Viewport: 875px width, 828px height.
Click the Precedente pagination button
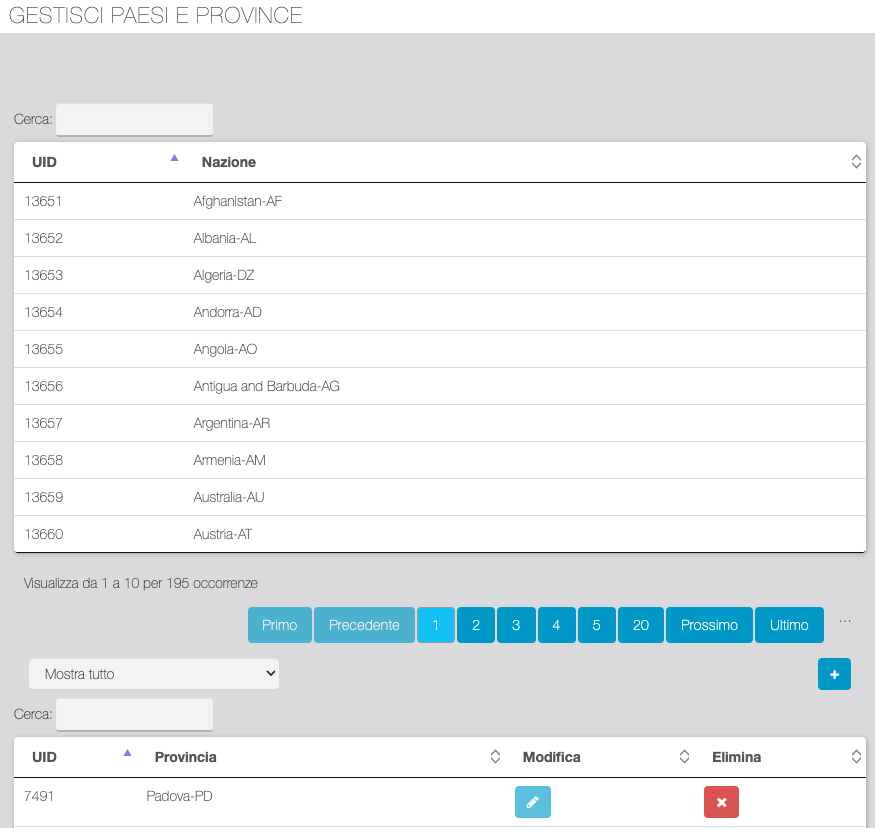364,625
